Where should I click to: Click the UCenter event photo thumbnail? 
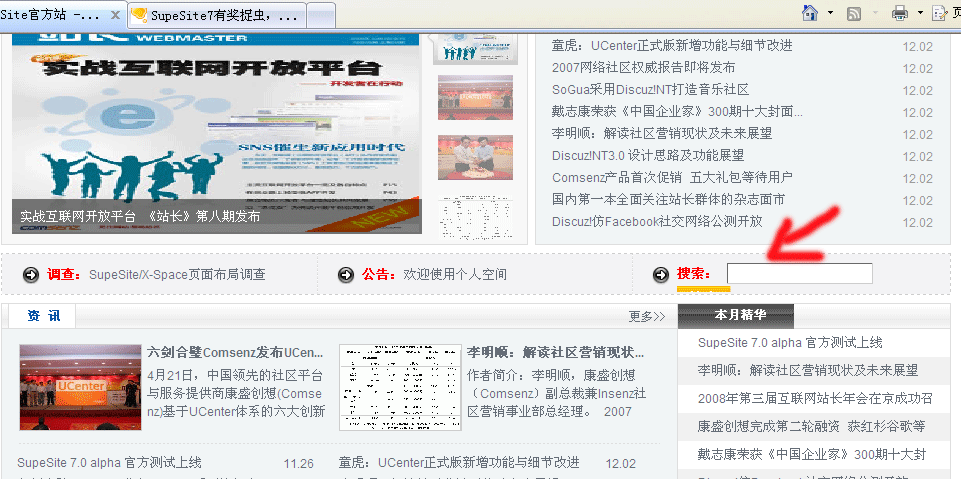tap(80, 387)
